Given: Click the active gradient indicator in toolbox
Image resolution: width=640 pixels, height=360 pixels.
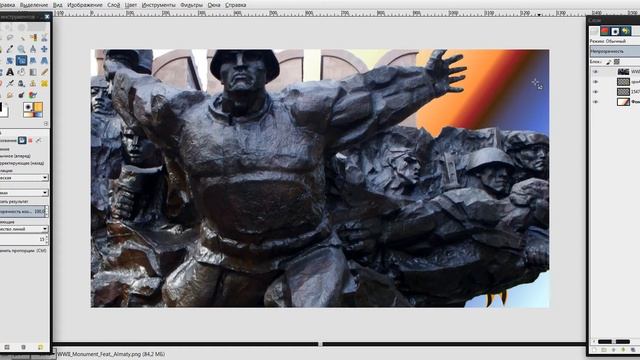Looking at the screenshot, I should [x=33, y=115].
